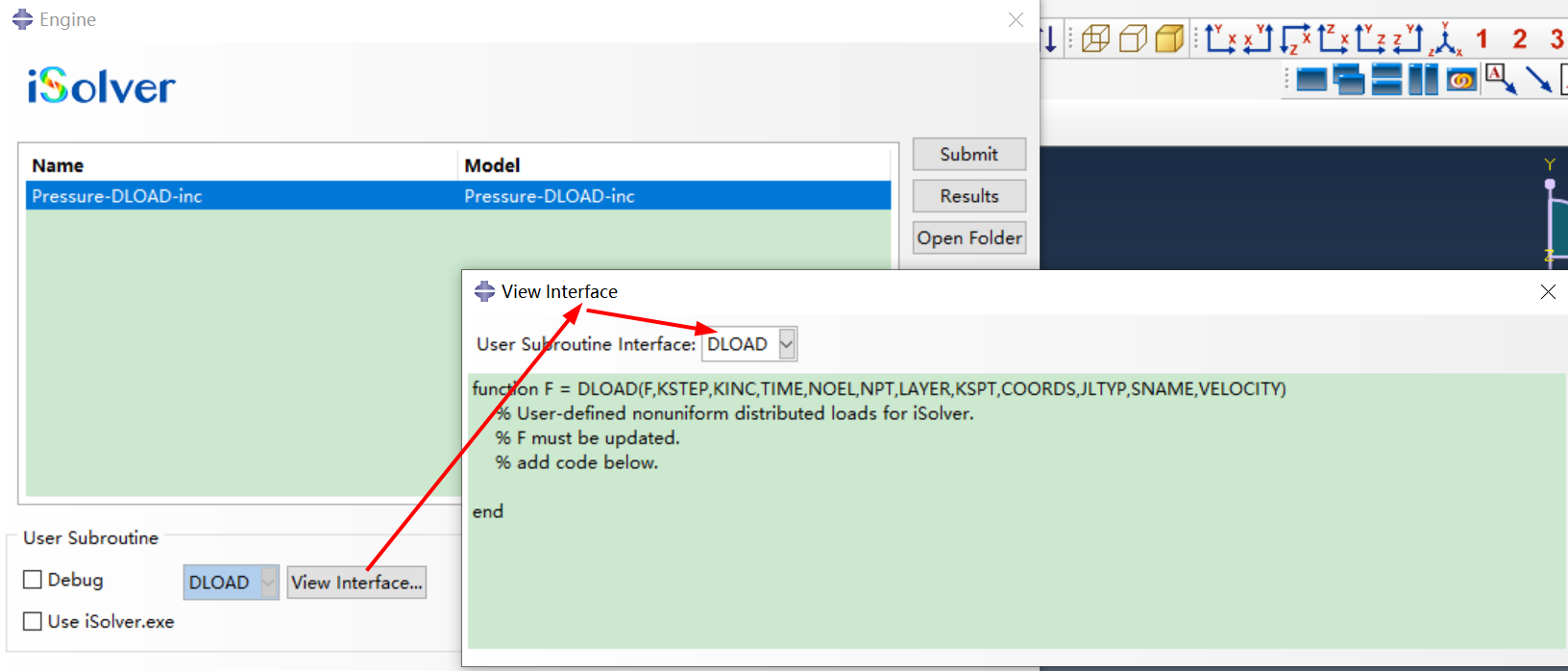Toggle the Use iSolver.exe checkbox
The image size is (1568, 671).
pos(33,622)
